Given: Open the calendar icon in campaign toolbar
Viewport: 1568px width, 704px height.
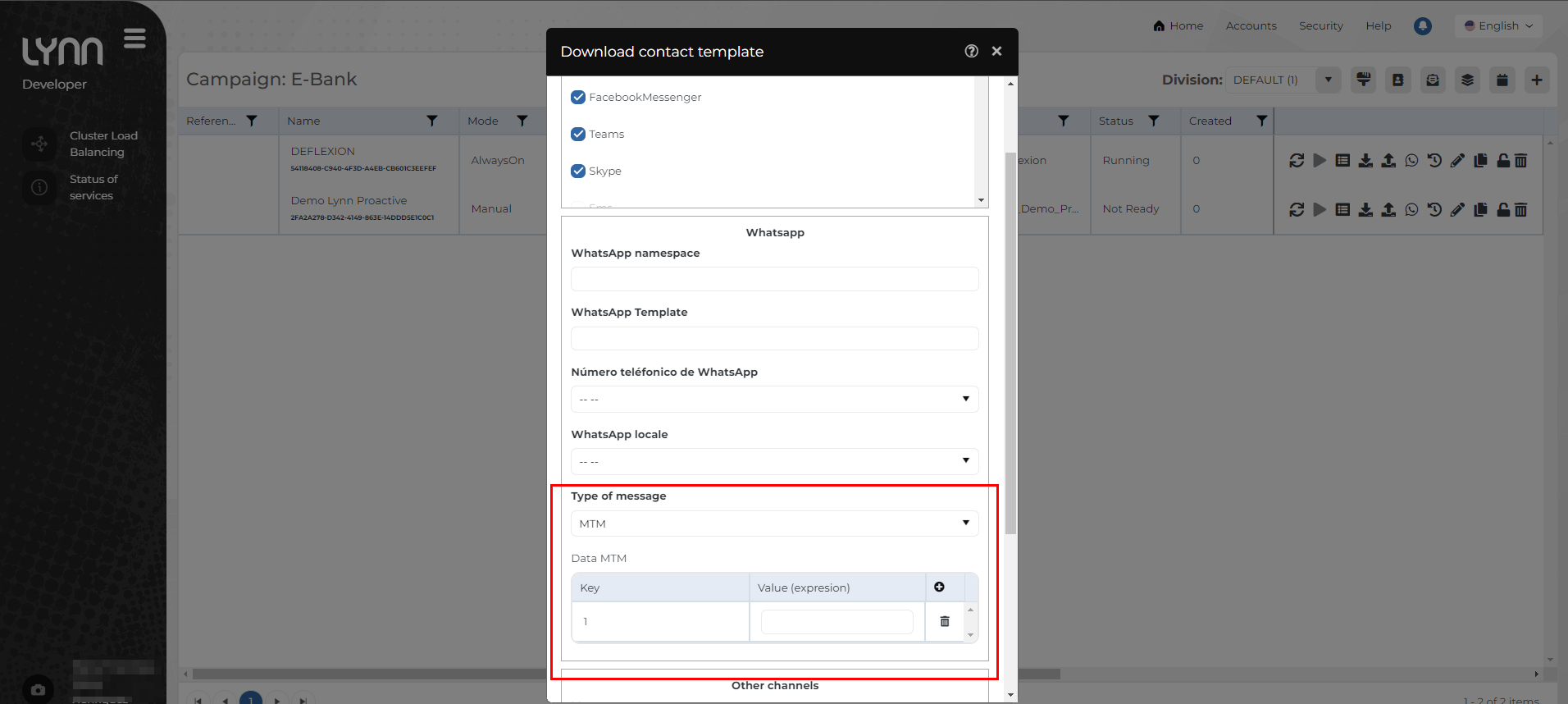Looking at the screenshot, I should tap(1502, 80).
